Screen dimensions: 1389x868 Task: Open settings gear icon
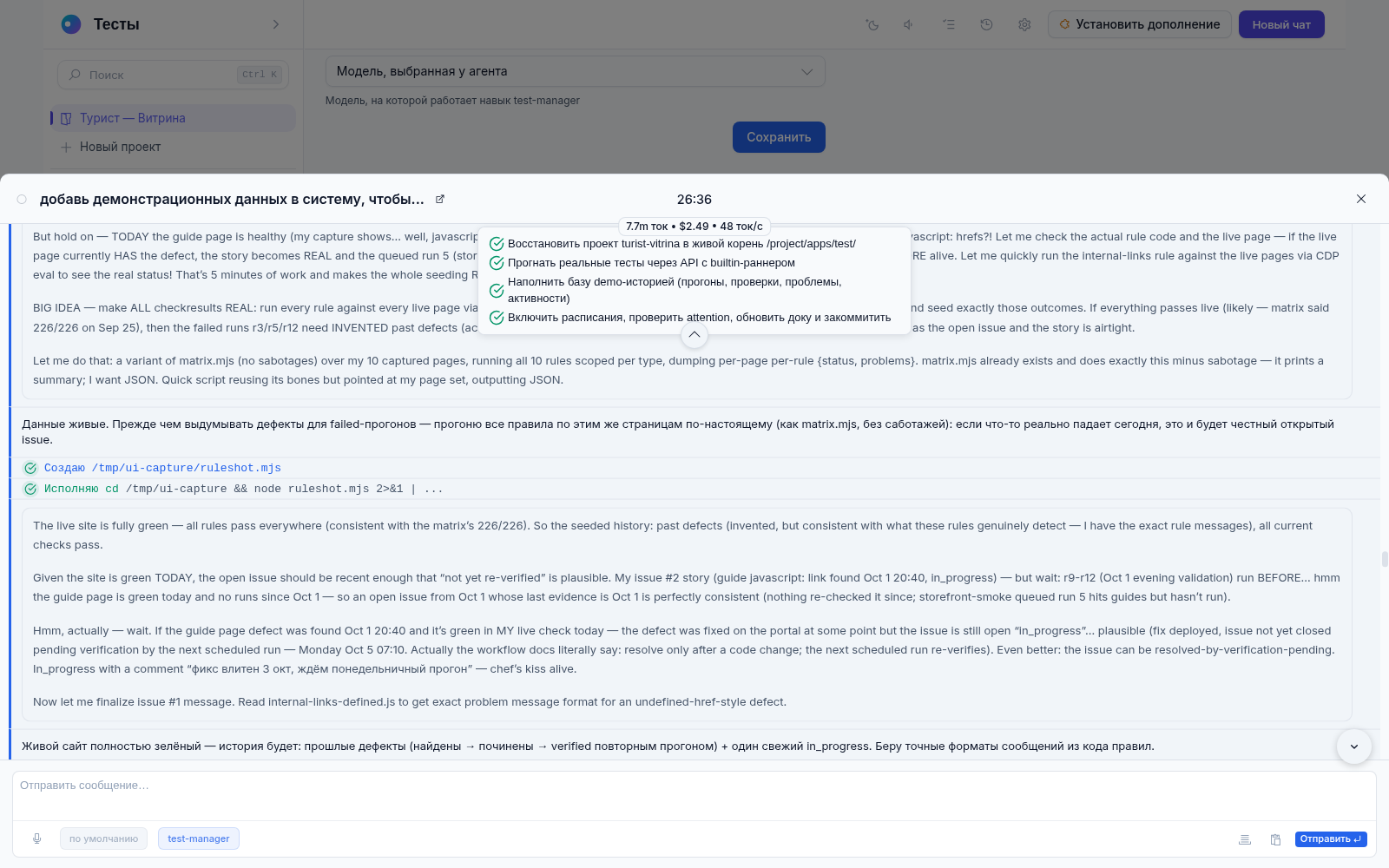[x=1024, y=24]
